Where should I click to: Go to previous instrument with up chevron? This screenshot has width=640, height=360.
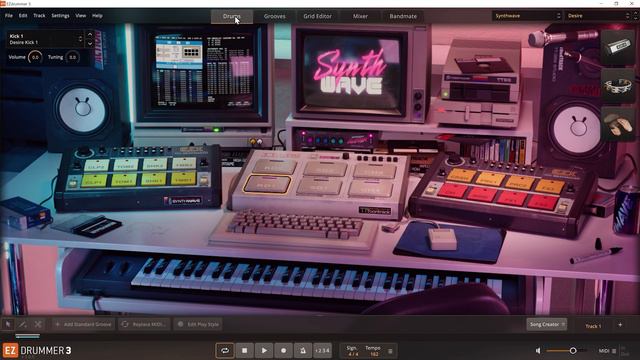click(x=90, y=34)
